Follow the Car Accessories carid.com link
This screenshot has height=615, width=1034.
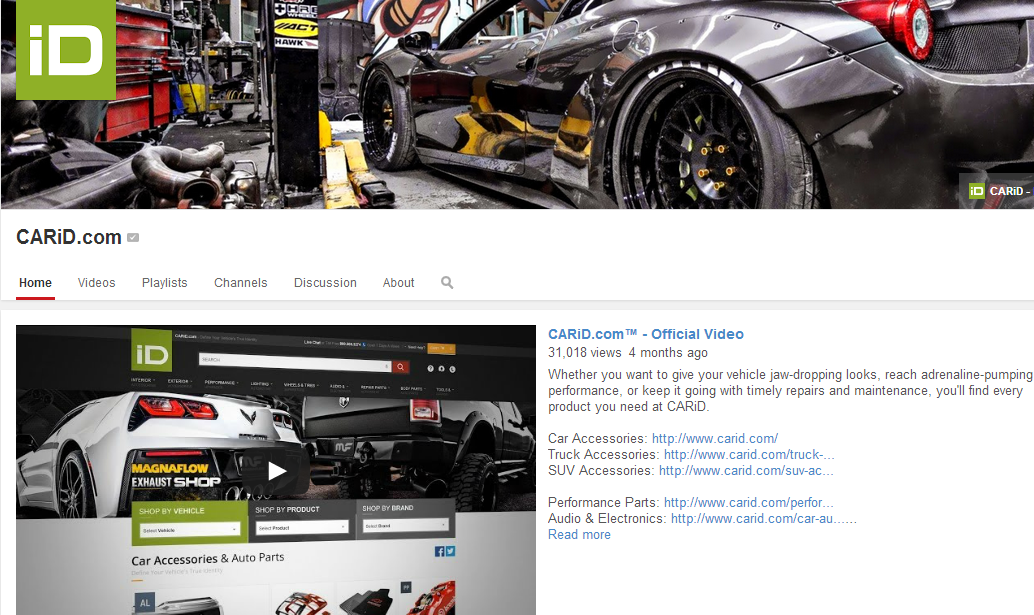pyautogui.click(x=715, y=438)
